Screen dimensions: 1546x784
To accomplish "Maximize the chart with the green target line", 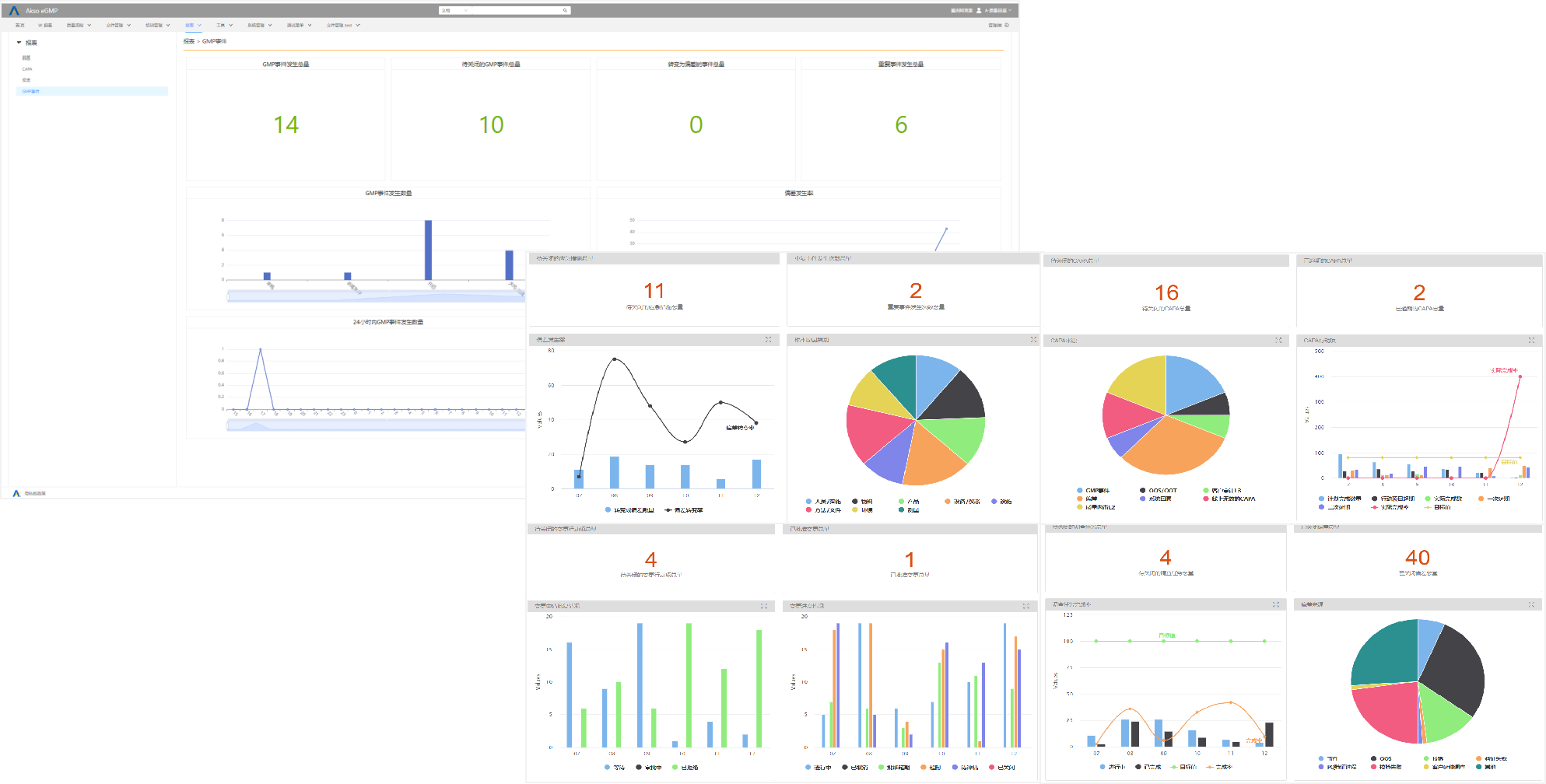I will click(1276, 604).
